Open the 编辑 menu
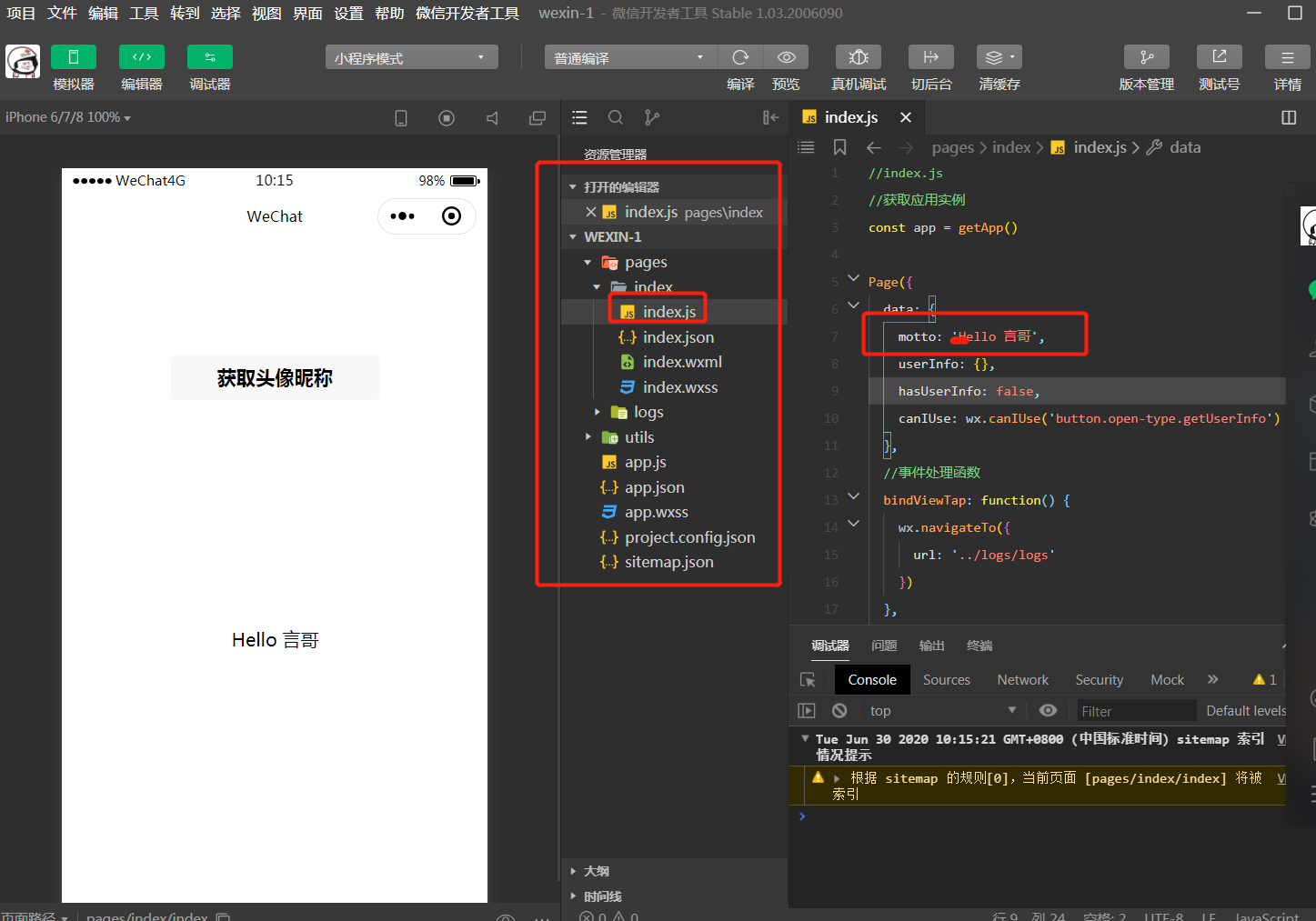The image size is (1316, 921). pos(103,13)
